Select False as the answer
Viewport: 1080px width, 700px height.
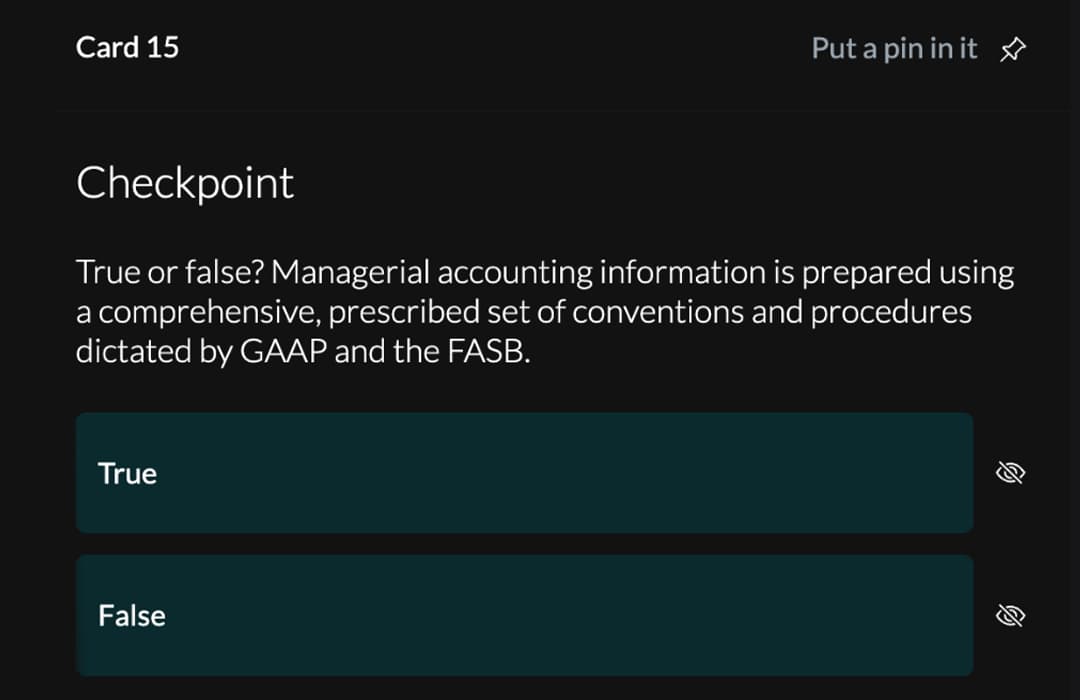[524, 616]
